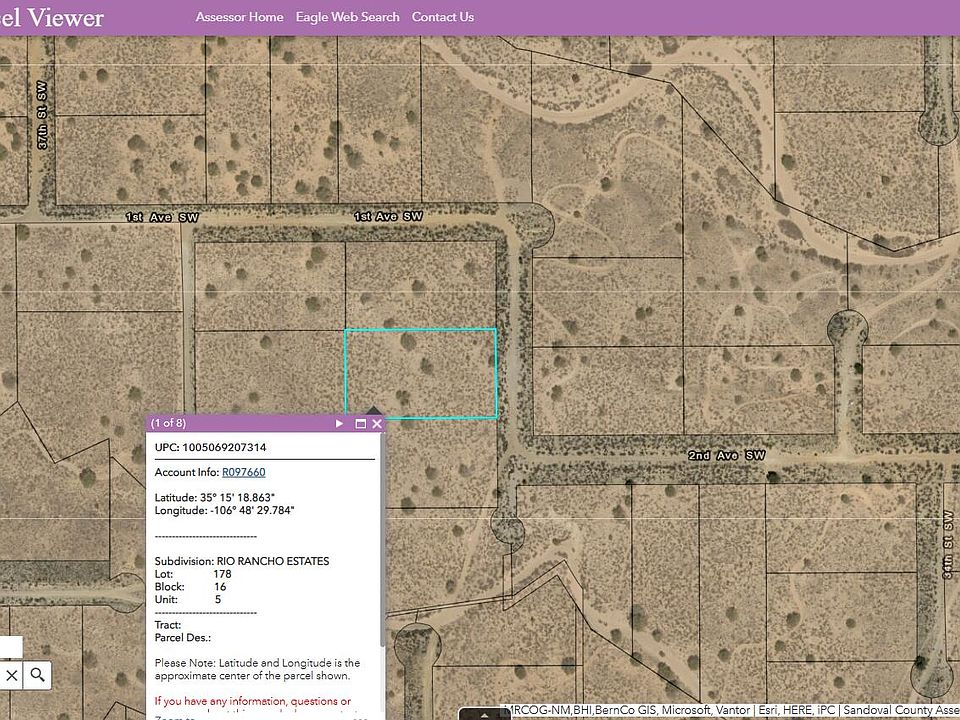Close the parcel info popup

click(x=377, y=424)
